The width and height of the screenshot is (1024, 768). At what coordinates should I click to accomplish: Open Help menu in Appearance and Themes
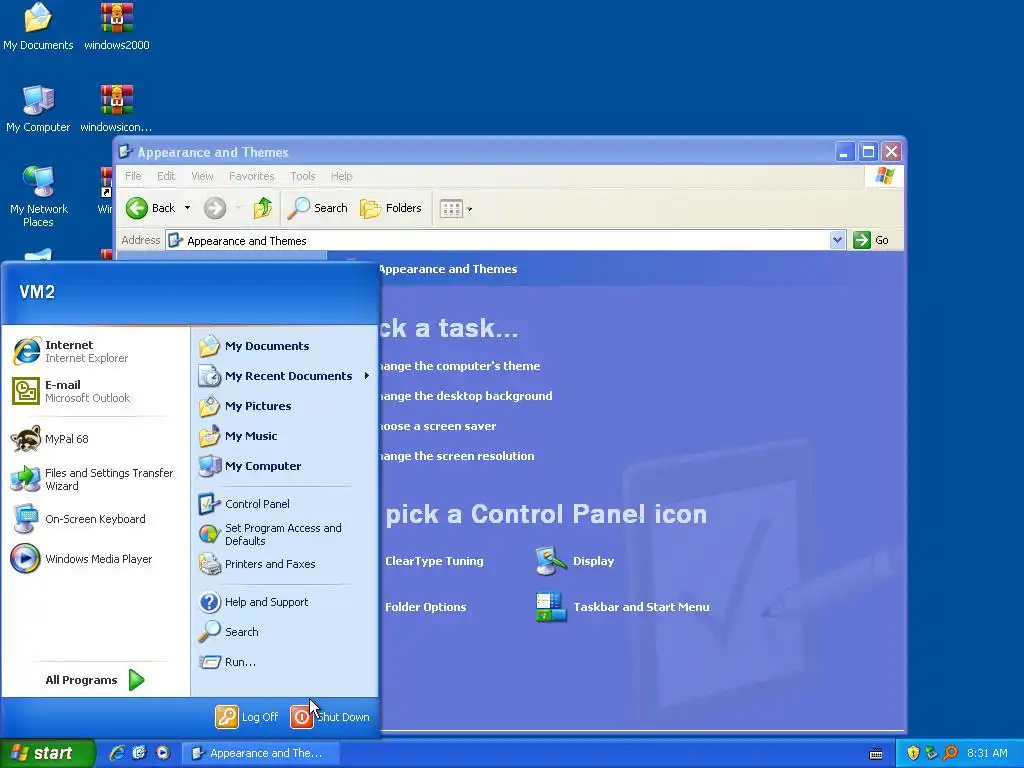point(342,176)
